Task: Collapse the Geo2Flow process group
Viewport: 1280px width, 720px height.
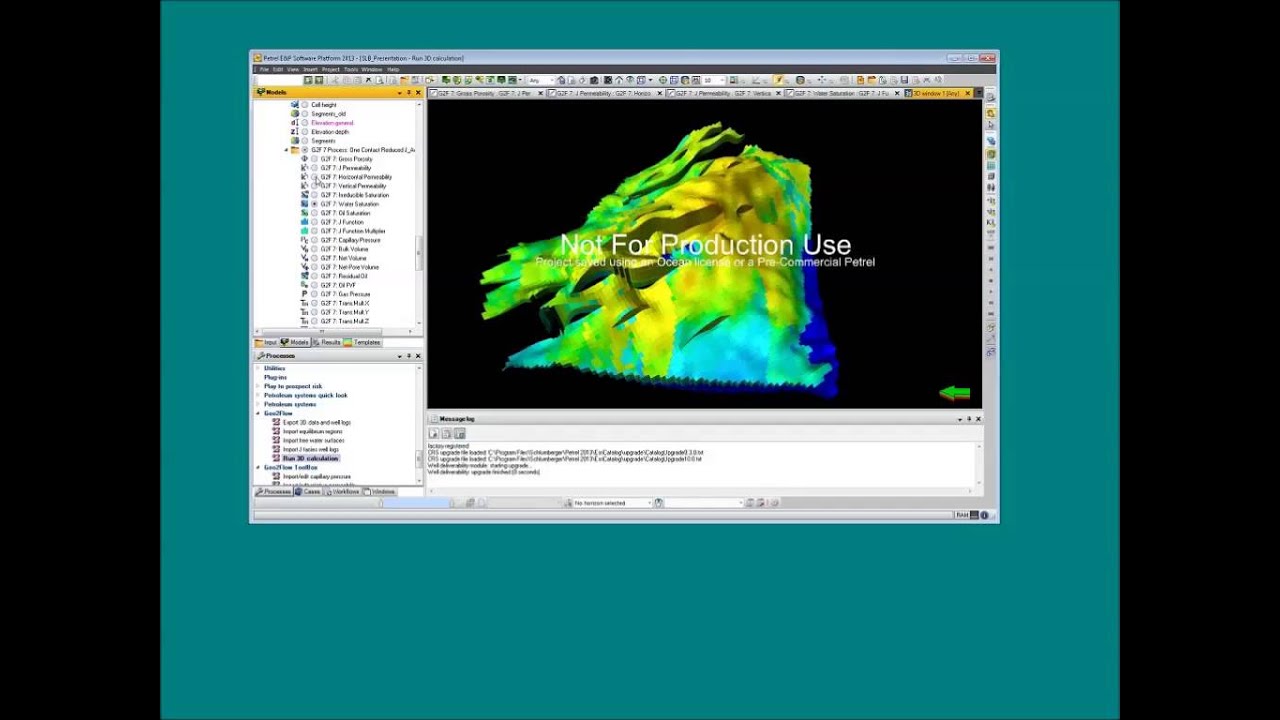Action: coord(258,413)
